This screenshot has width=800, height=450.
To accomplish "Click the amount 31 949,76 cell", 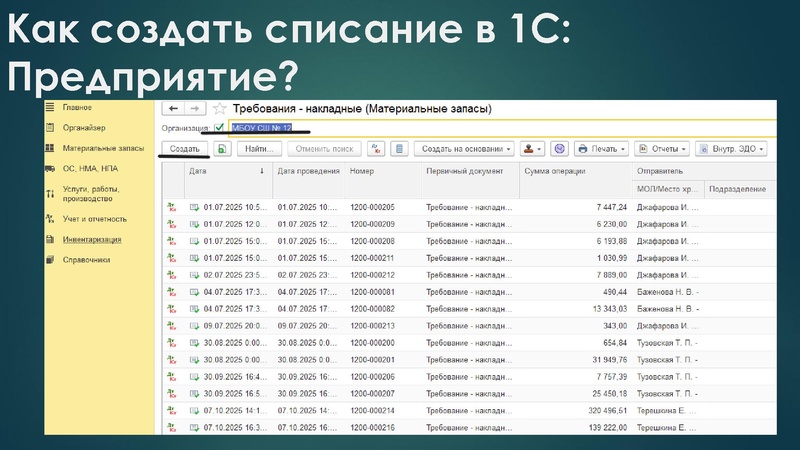I will click(x=576, y=360).
